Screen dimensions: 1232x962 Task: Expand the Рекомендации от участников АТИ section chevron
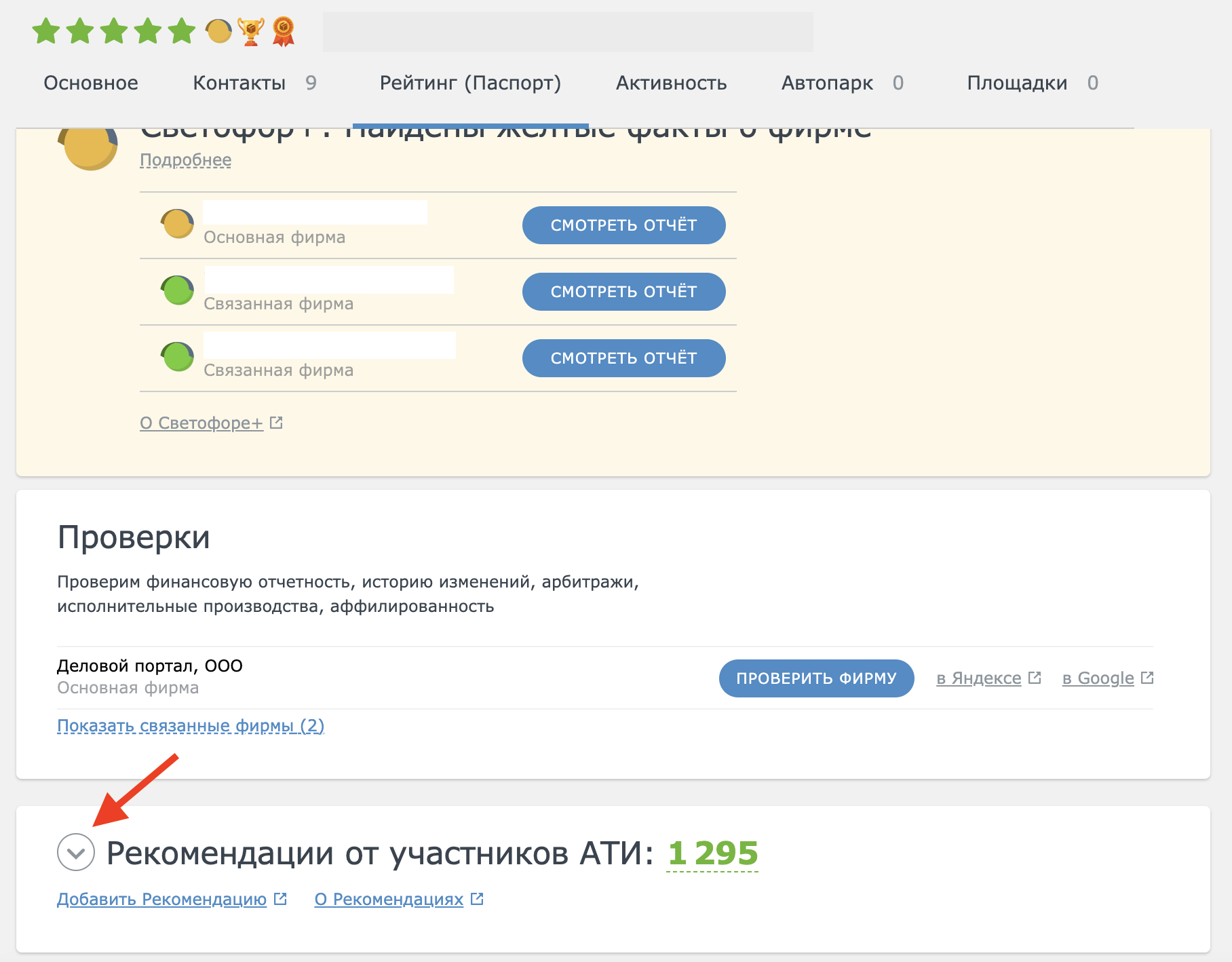[76, 852]
